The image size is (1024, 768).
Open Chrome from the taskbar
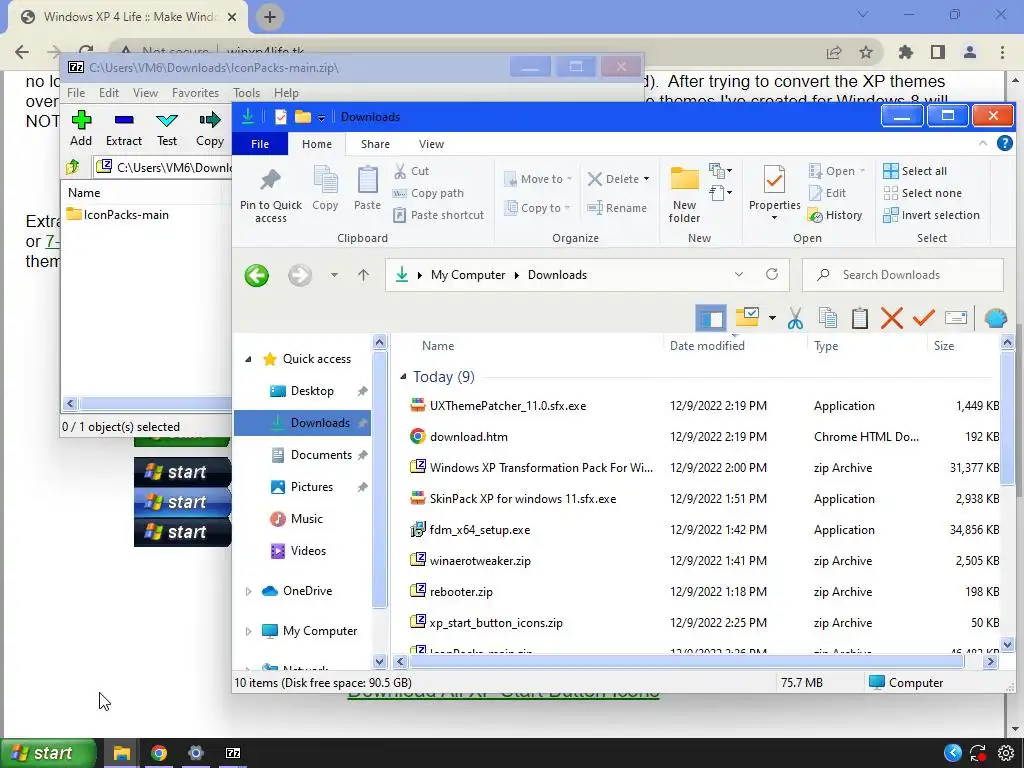(159, 753)
